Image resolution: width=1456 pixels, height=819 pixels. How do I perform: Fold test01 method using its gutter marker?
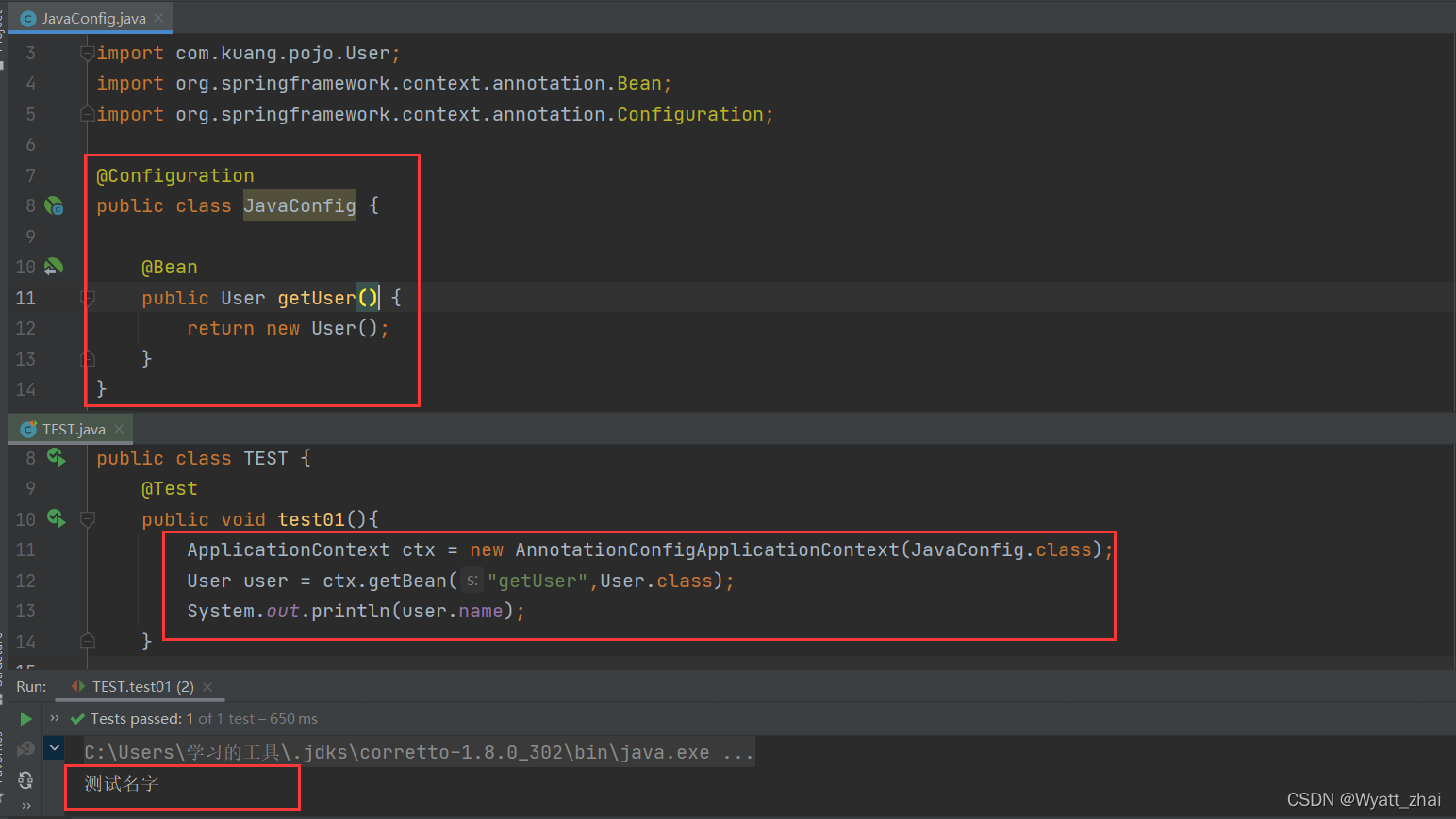tap(88, 518)
